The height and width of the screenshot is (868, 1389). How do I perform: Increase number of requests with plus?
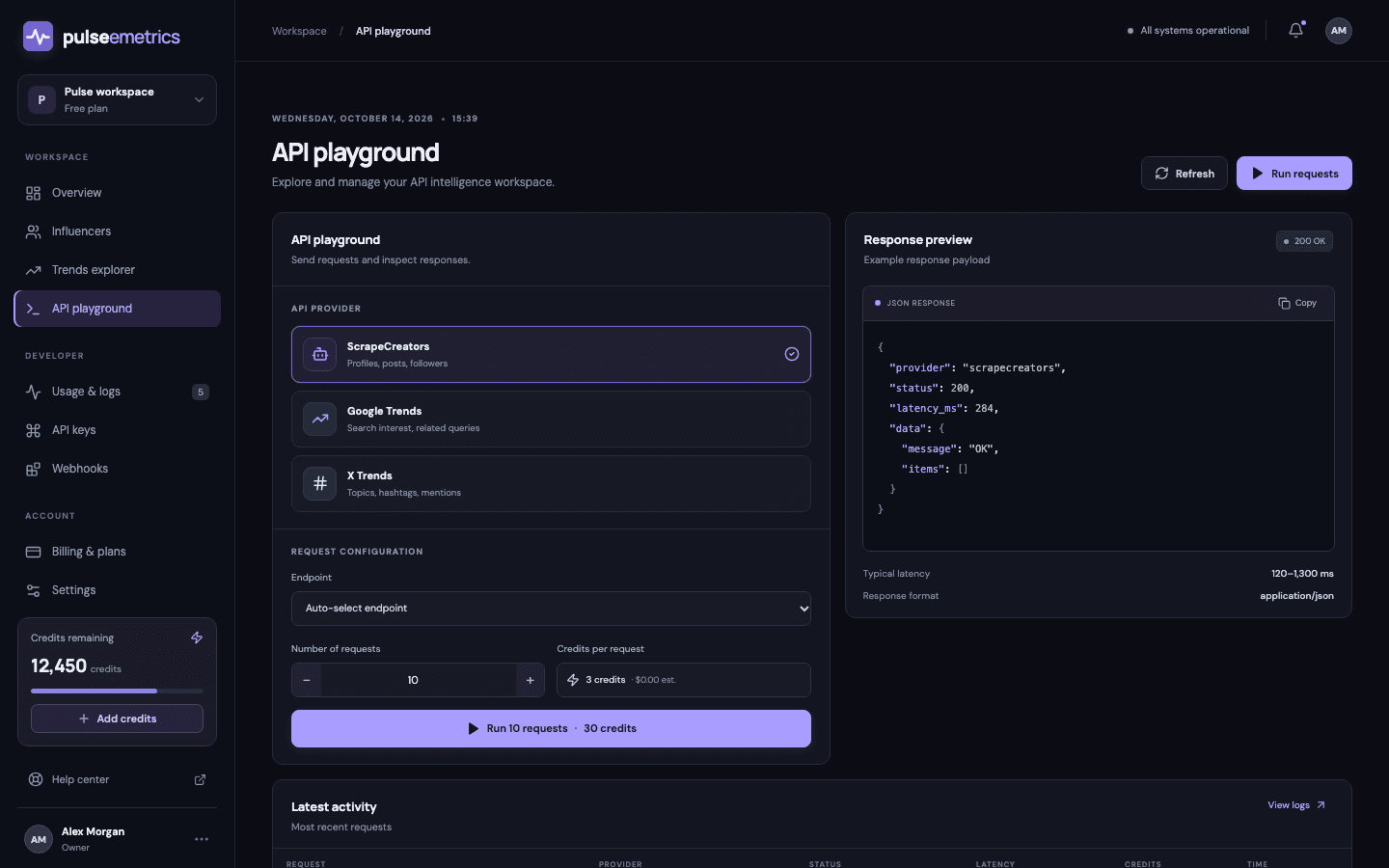(530, 680)
